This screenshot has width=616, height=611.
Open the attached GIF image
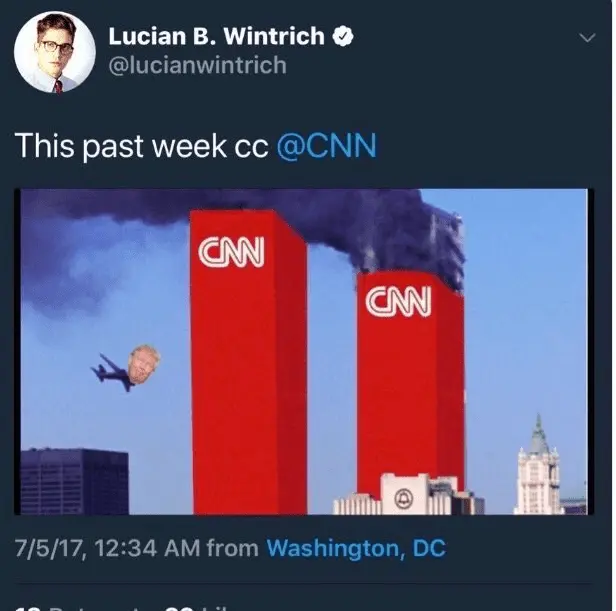click(x=304, y=352)
